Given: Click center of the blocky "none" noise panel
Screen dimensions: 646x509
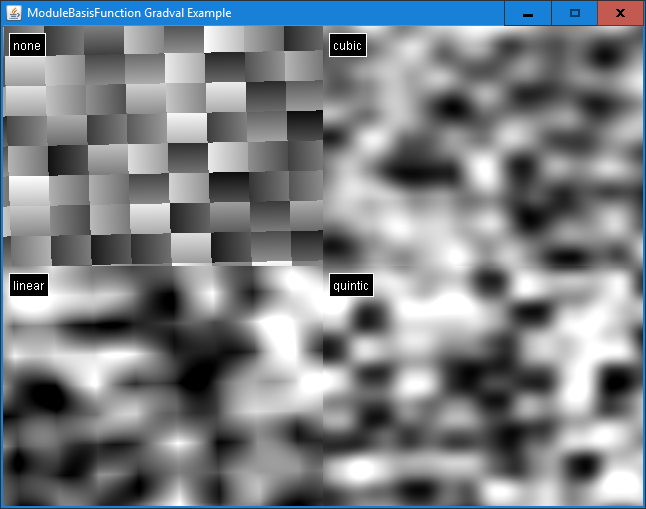Looking at the screenshot, I should coord(163,146).
